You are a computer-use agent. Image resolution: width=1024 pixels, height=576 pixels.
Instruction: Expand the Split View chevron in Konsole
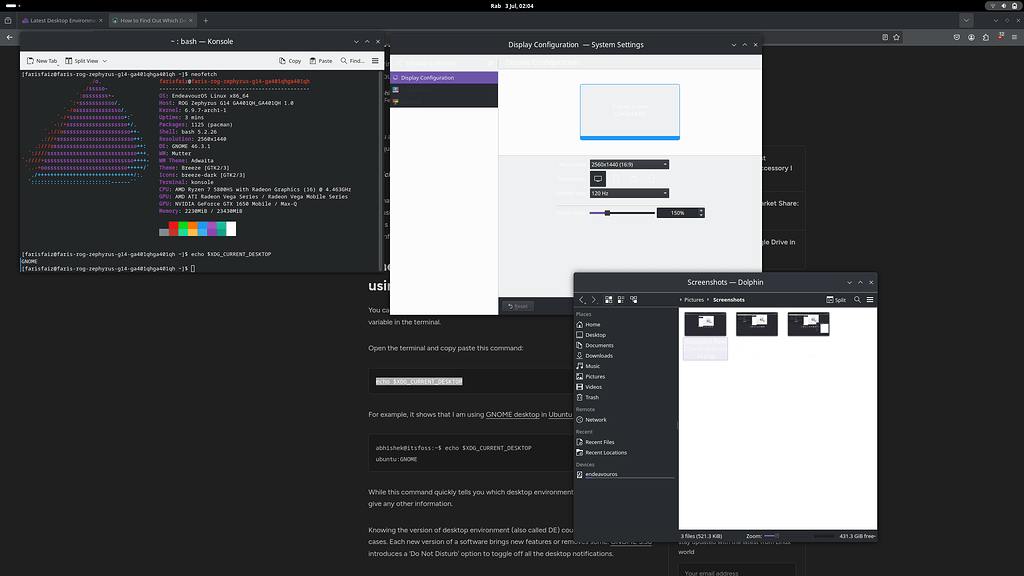(x=105, y=60)
